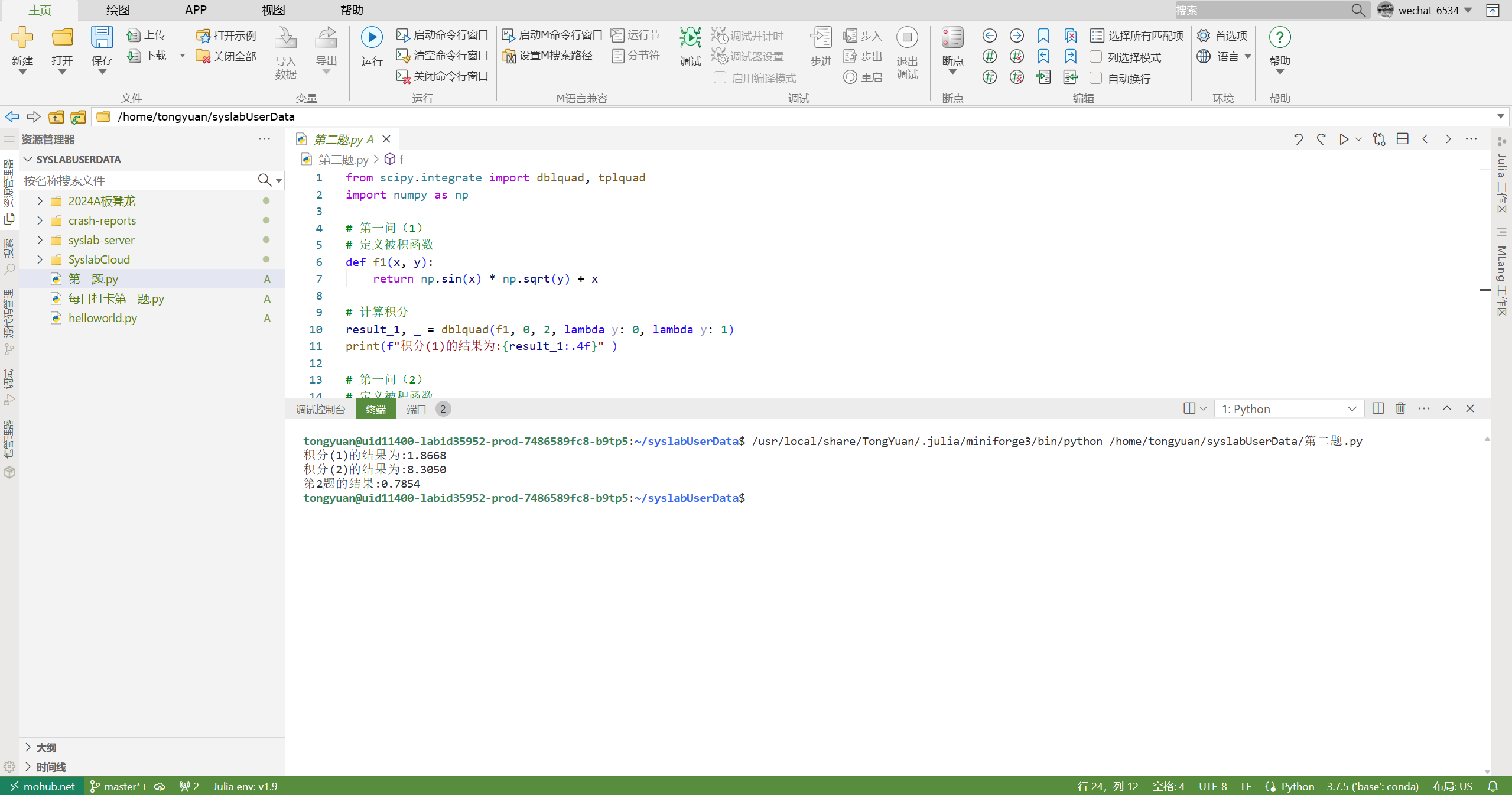Click the Breakpoint (断点) icon
This screenshot has width=1512, height=795.
952,37
